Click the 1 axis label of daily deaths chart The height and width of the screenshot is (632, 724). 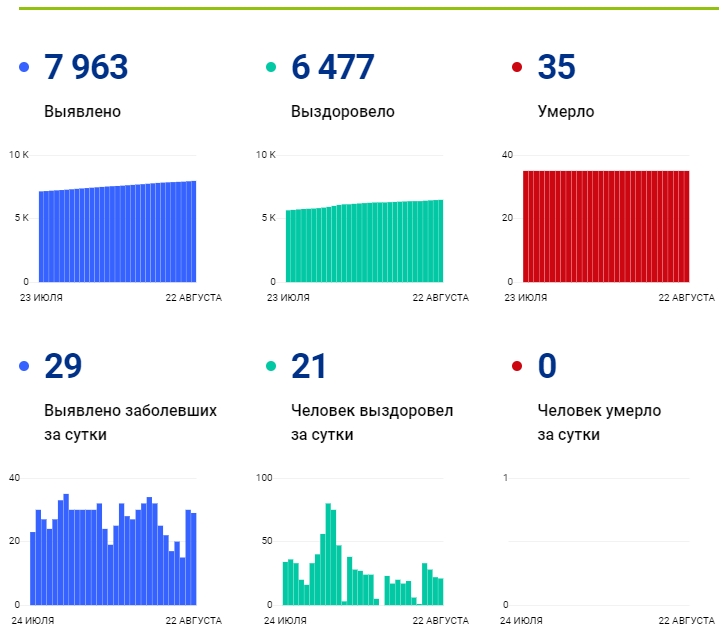(x=506, y=478)
